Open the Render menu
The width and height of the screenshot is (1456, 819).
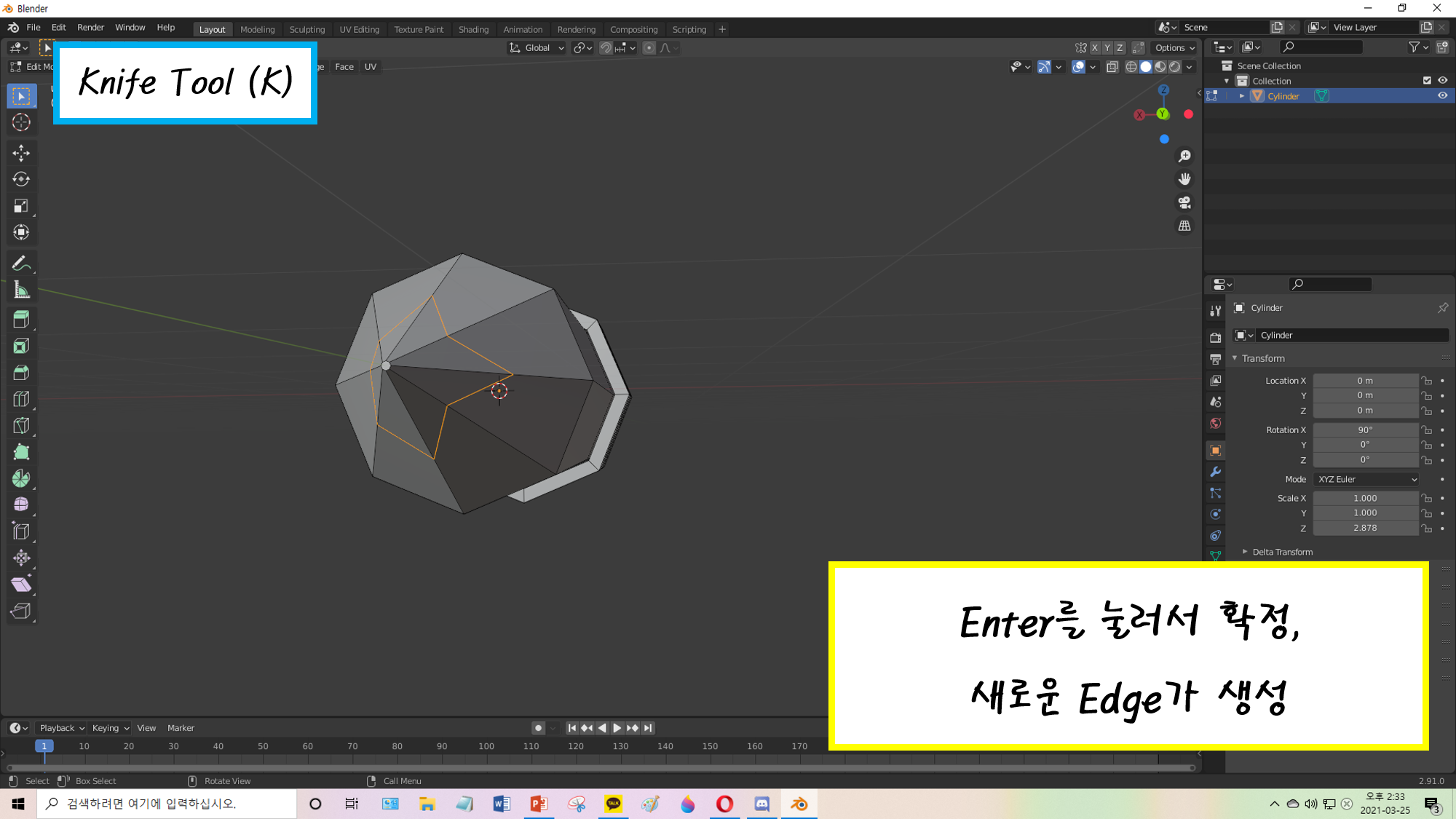pyautogui.click(x=90, y=28)
